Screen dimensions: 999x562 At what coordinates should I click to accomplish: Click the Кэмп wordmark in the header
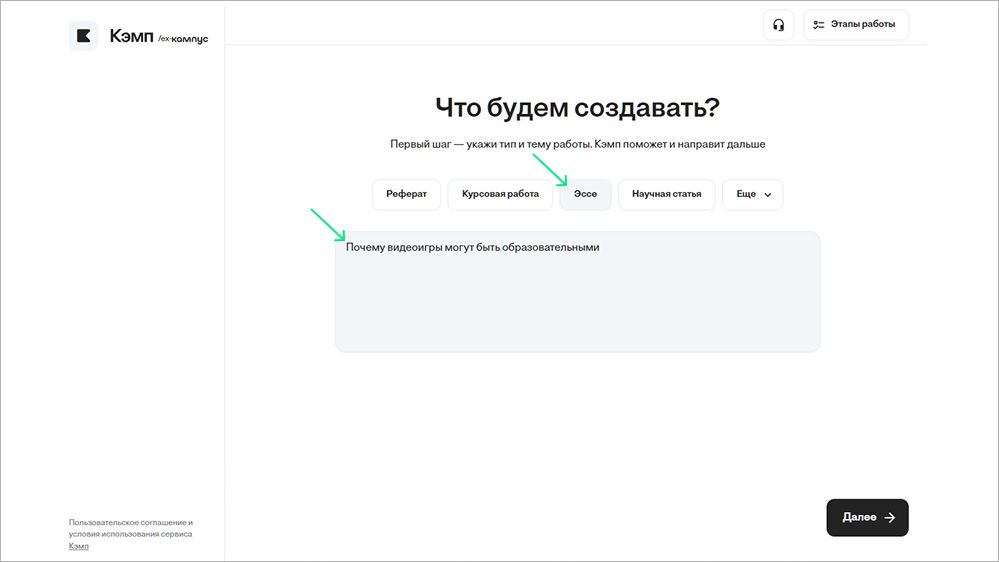(131, 36)
